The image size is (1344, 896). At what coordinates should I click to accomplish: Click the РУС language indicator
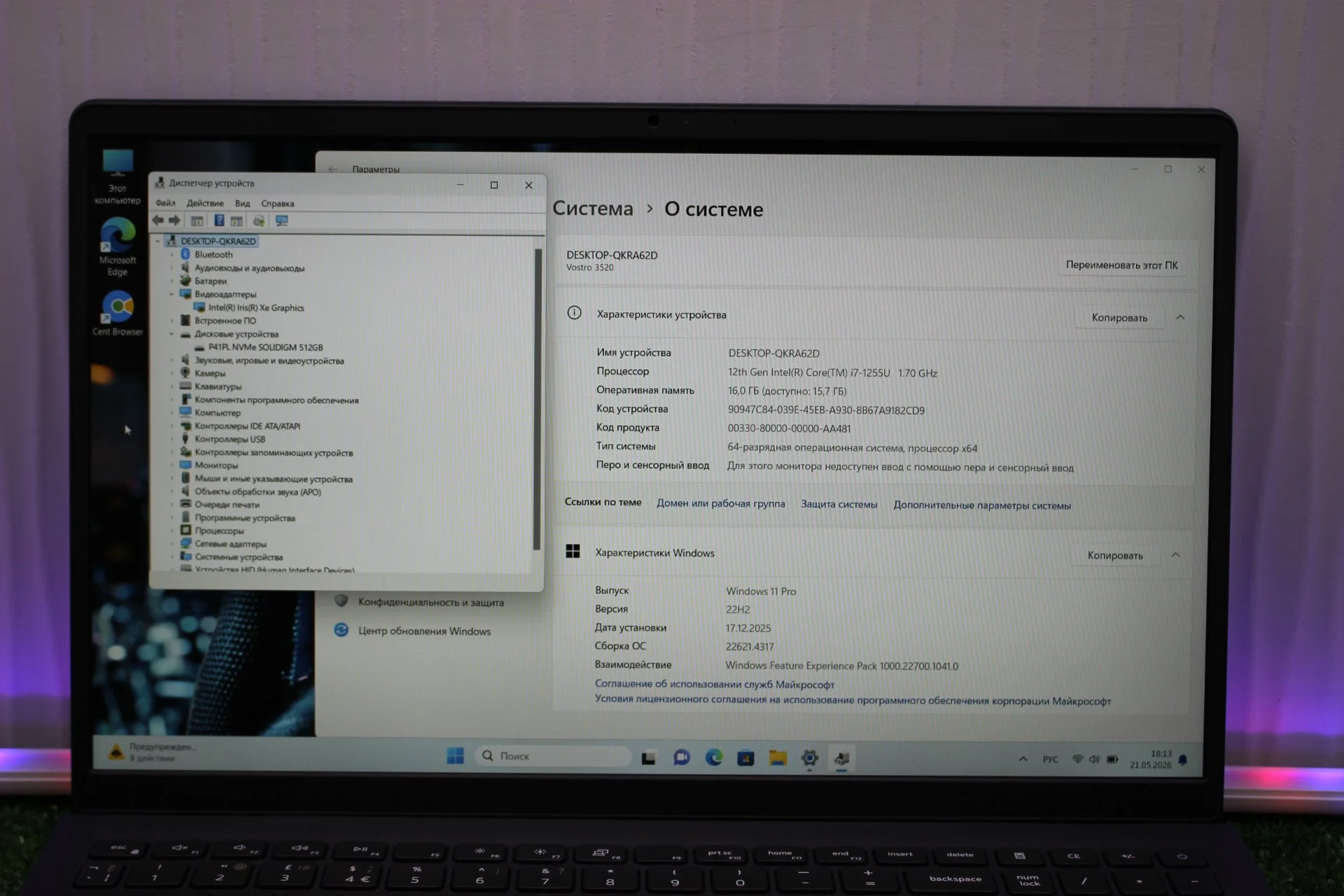[x=1050, y=759]
